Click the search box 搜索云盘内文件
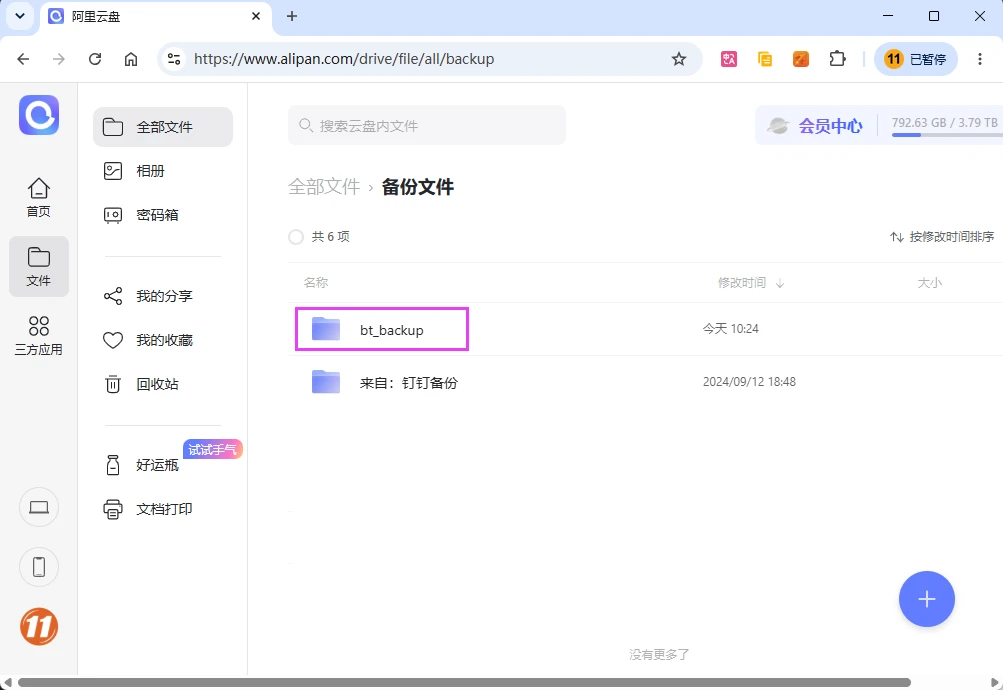This screenshot has width=1003, height=690. coord(427,125)
